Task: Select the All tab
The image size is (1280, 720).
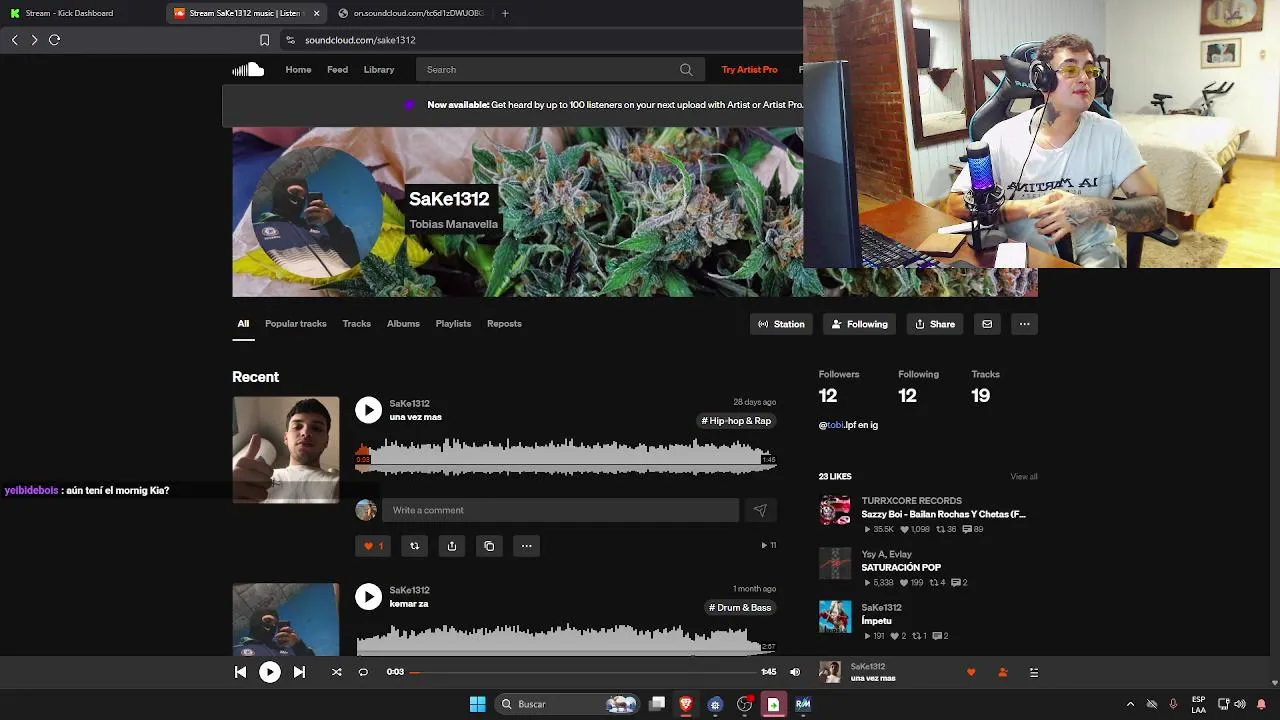Action: [243, 324]
